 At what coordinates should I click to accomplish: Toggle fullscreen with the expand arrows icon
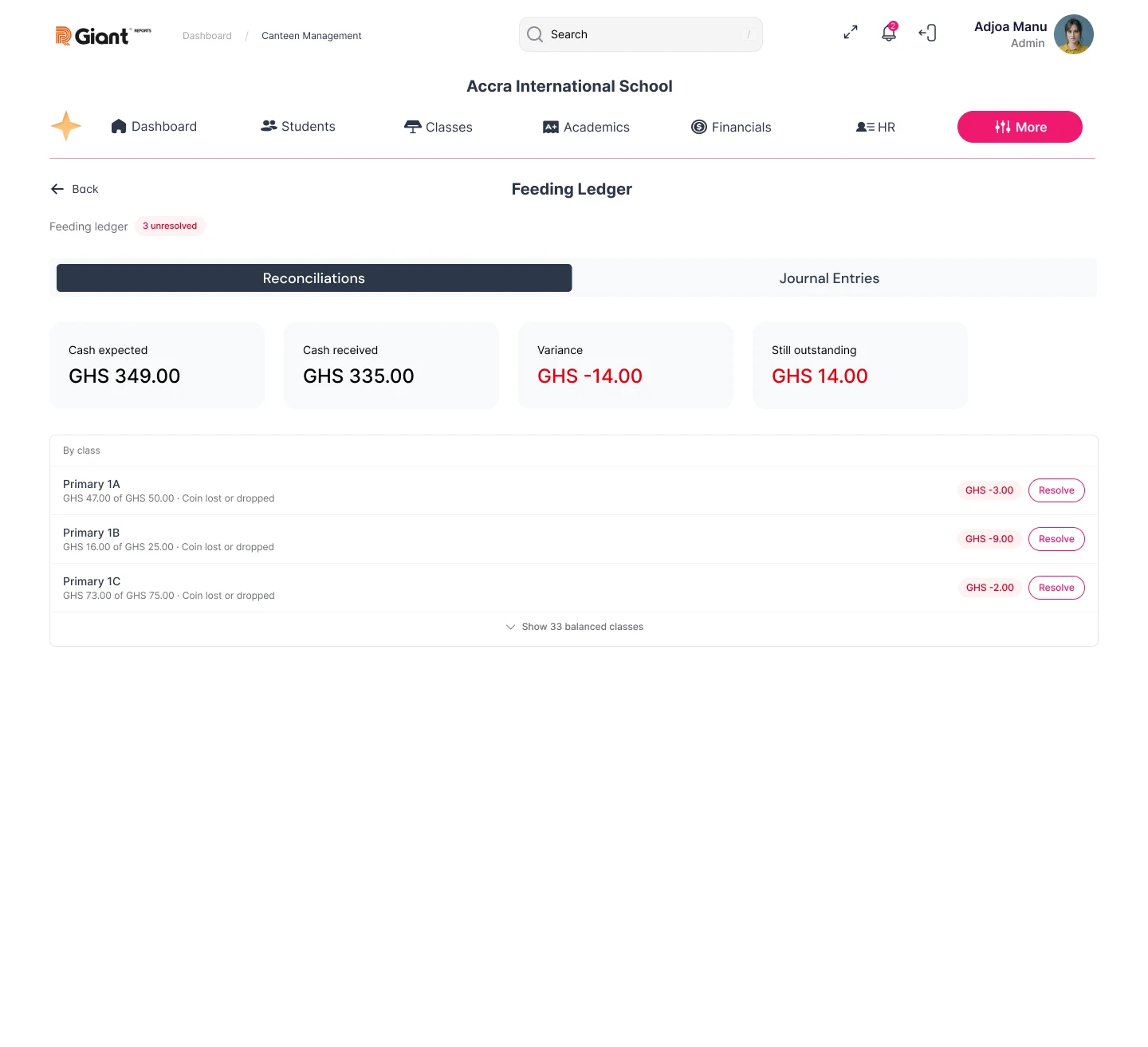pos(851,33)
